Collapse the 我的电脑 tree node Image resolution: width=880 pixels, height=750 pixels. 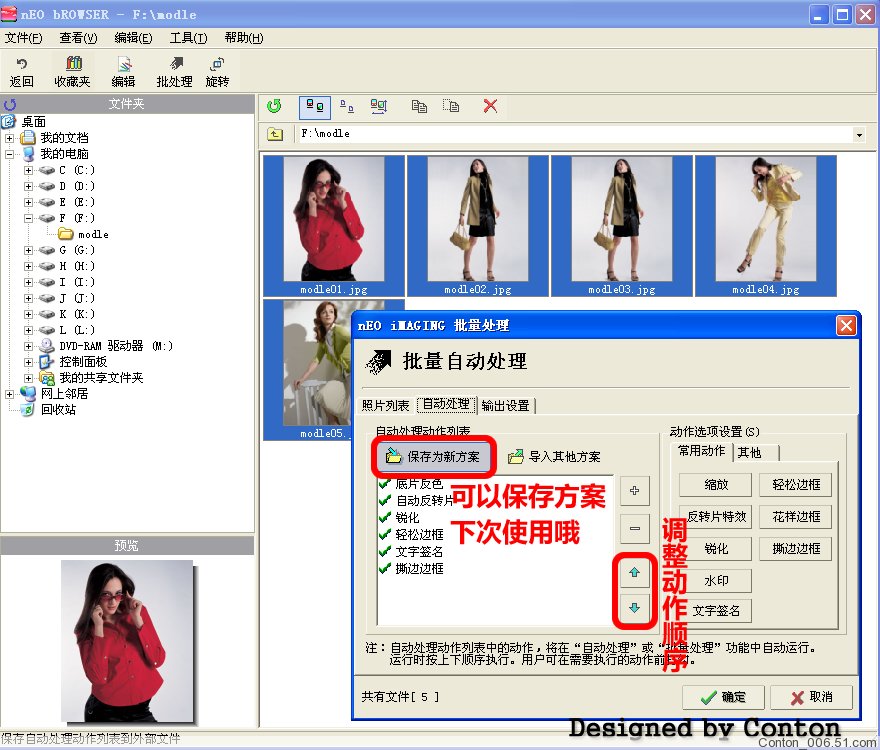click(x=10, y=154)
